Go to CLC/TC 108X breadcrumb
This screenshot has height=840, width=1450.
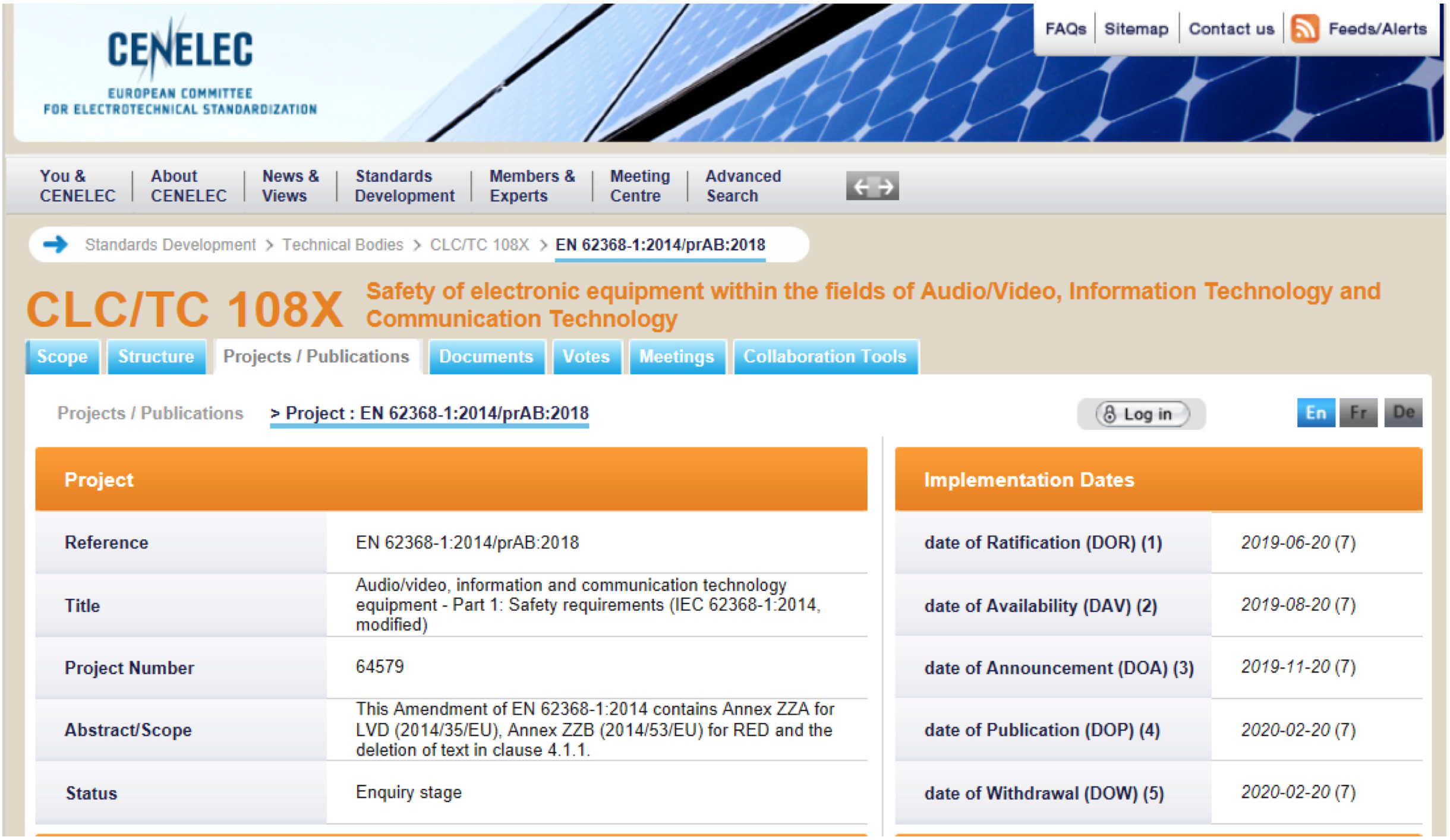(479, 245)
